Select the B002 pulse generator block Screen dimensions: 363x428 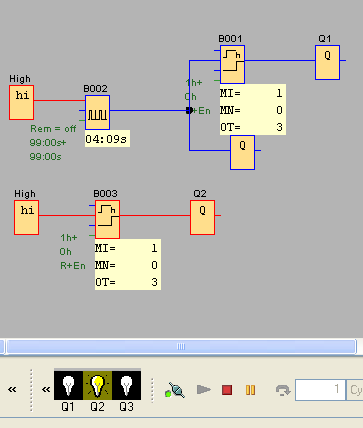(x=97, y=112)
